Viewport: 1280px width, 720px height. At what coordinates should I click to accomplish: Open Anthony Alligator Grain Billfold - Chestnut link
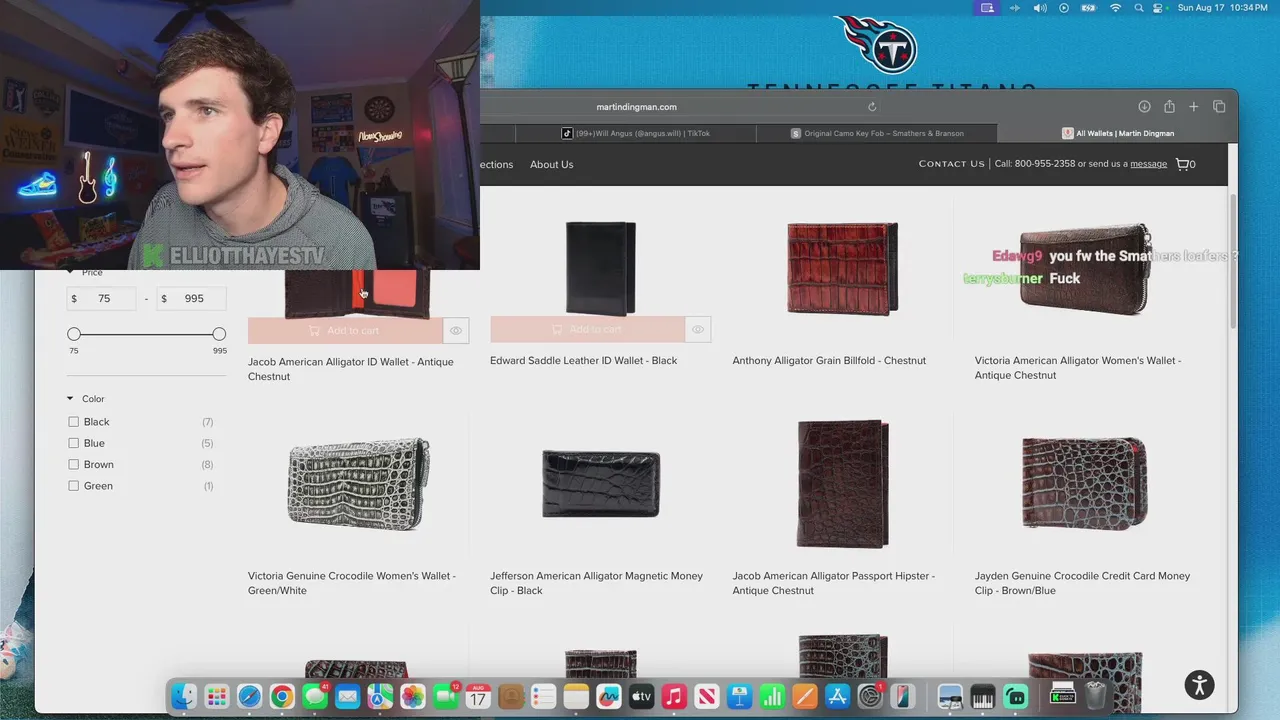(x=829, y=360)
